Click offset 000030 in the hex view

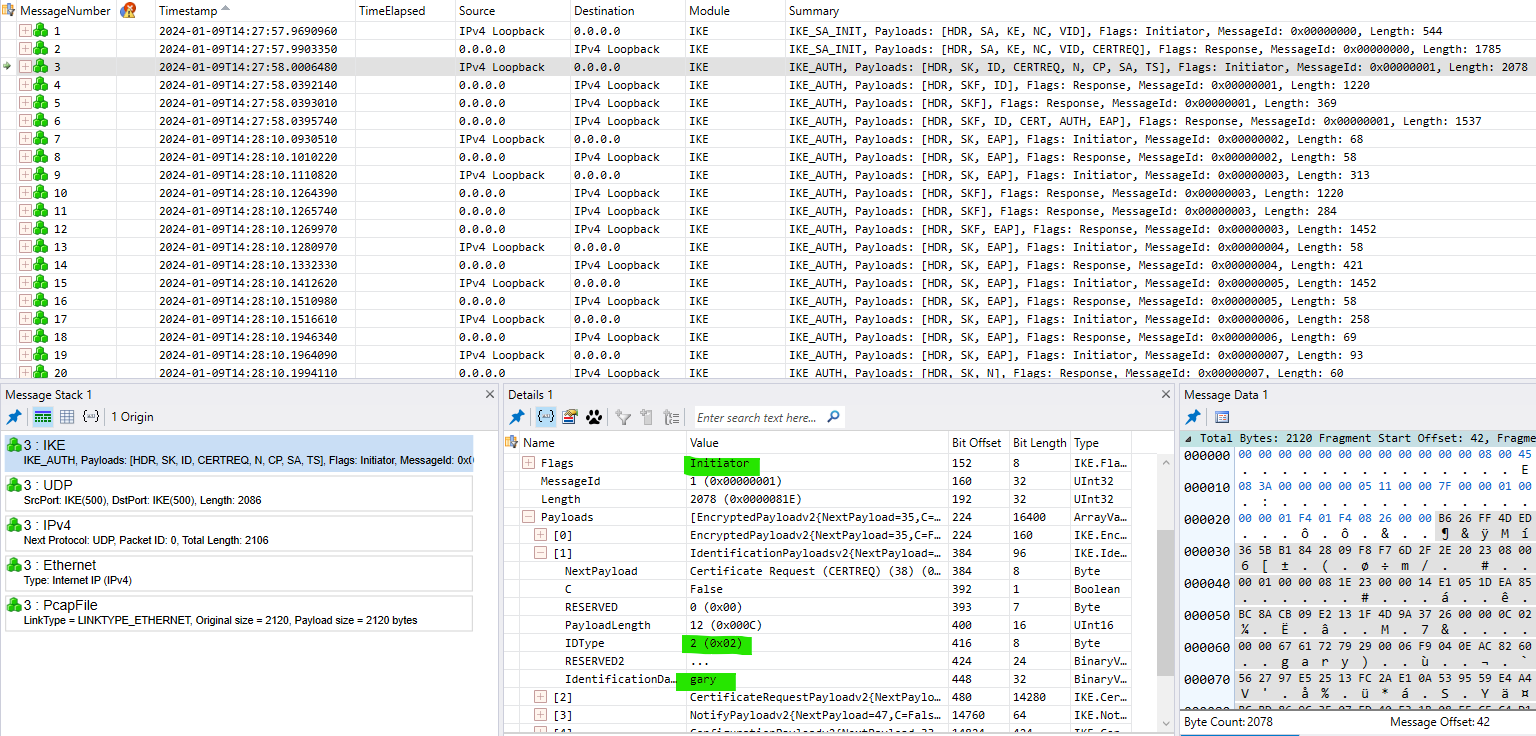(1207, 551)
